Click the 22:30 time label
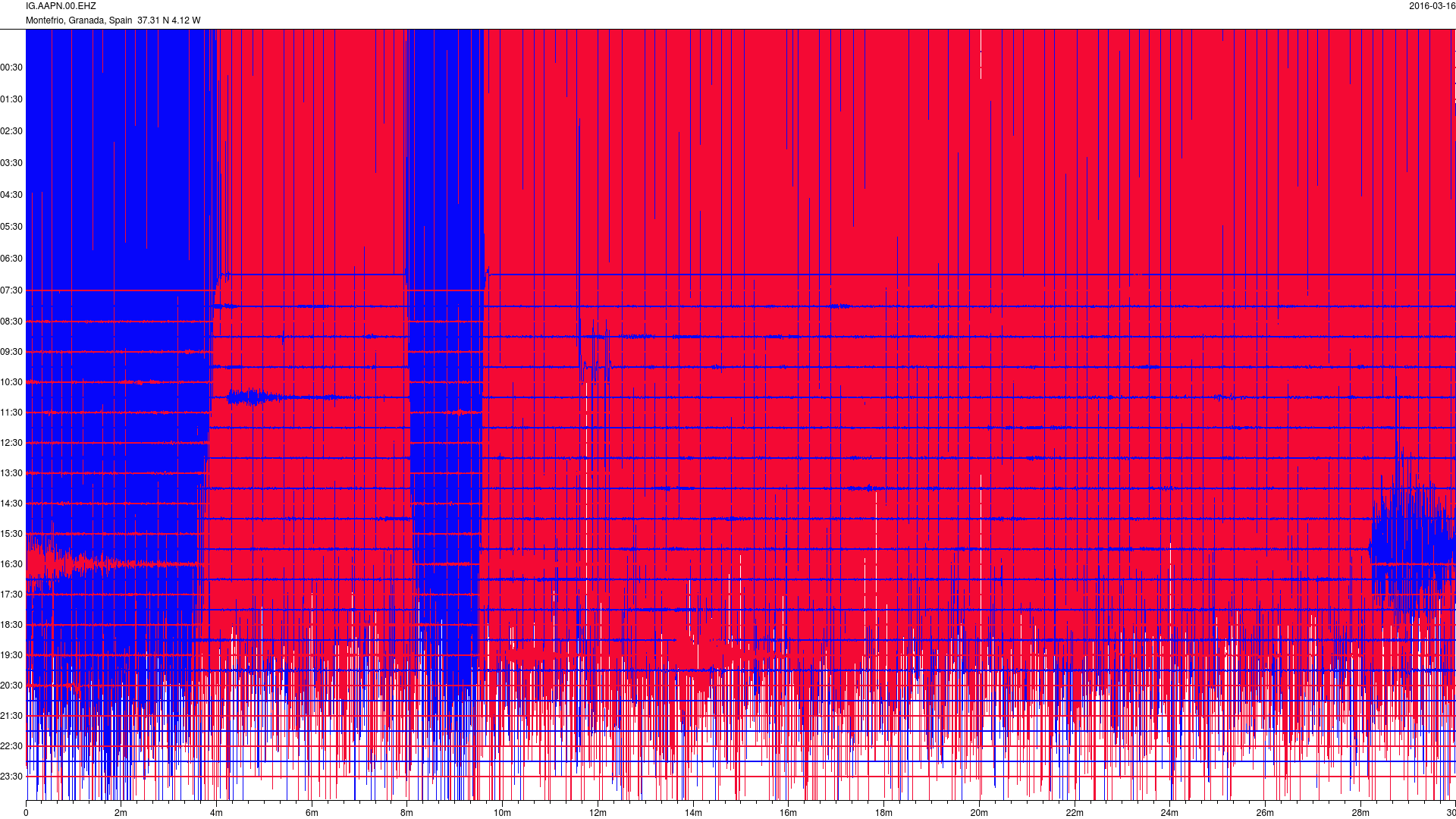The width and height of the screenshot is (1456, 819). 11,746
